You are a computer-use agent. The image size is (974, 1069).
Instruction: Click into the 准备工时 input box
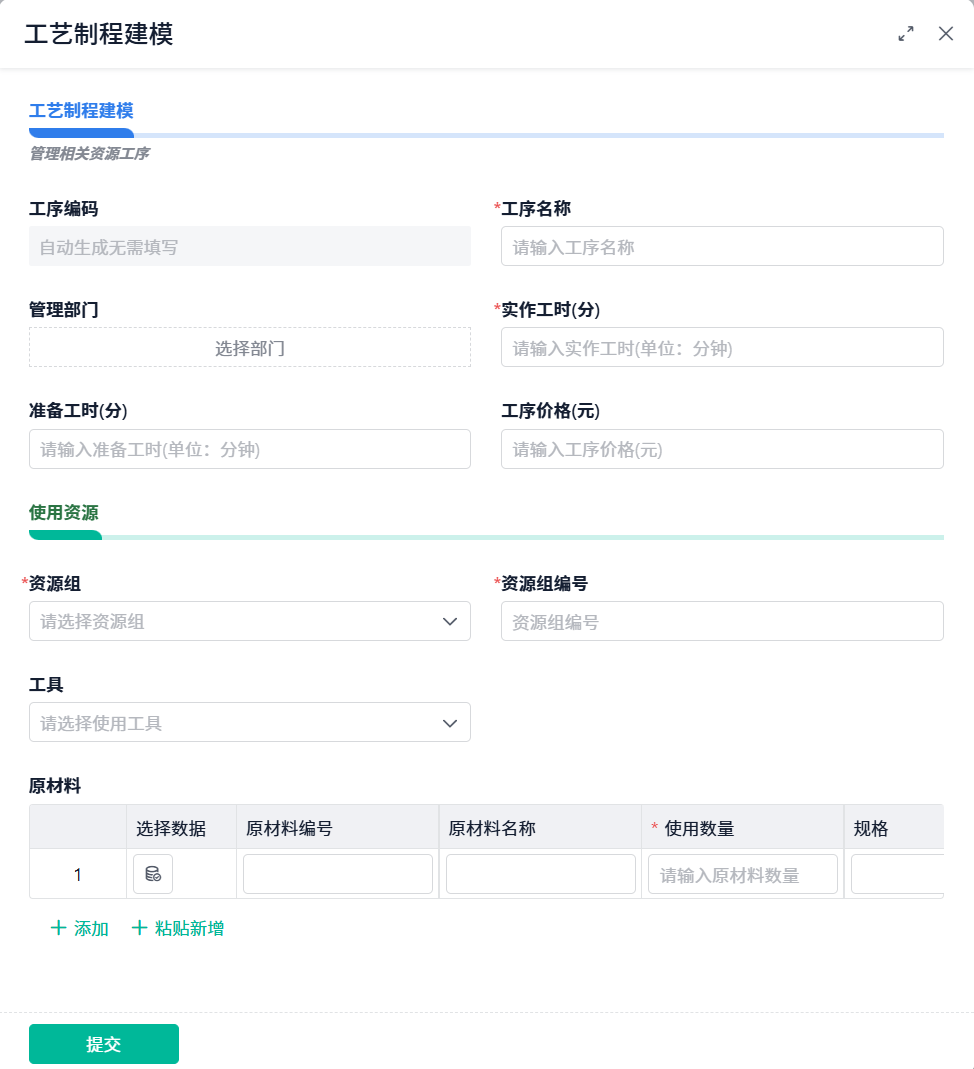coord(250,449)
